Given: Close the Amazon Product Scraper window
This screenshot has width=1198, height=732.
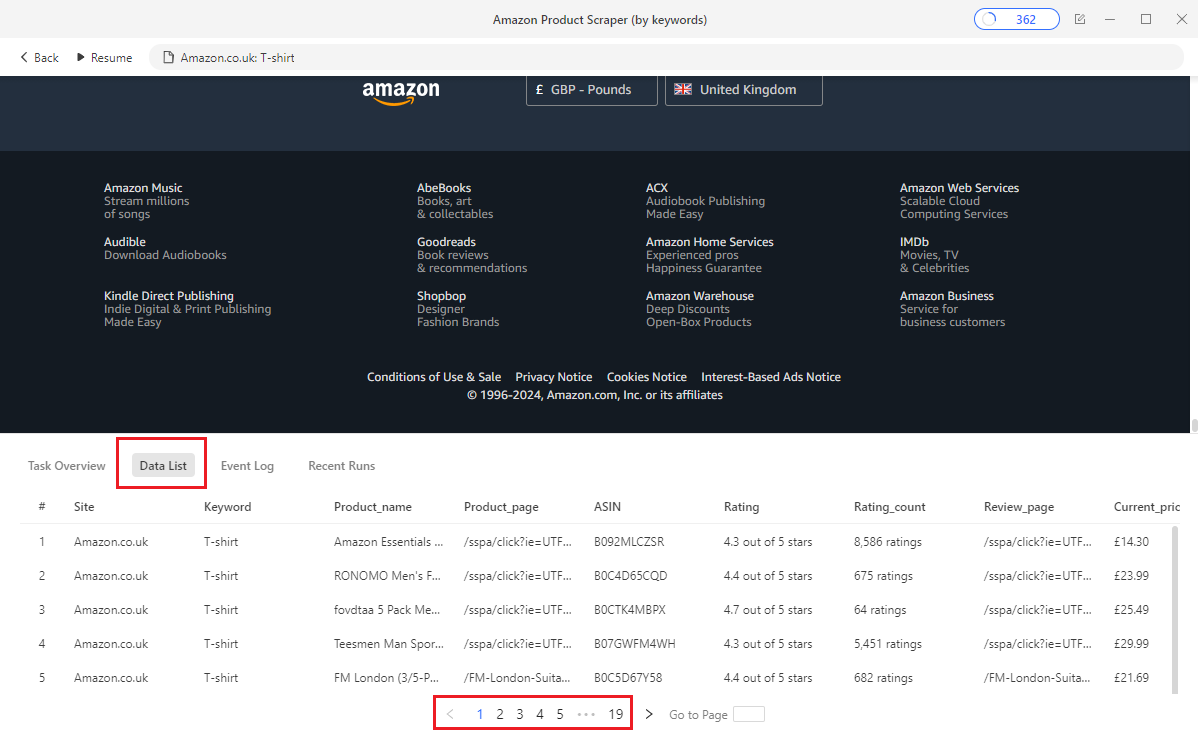Looking at the screenshot, I should (1181, 19).
